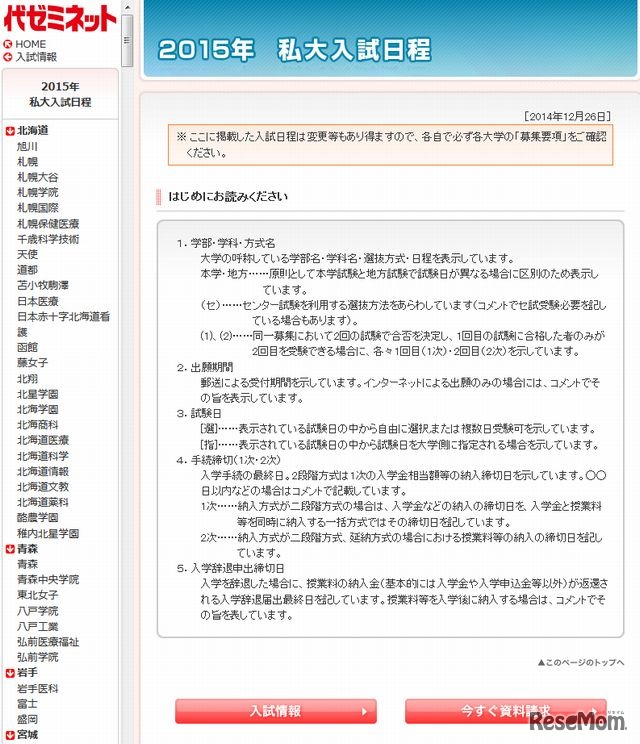The width and height of the screenshot is (640, 744).
Task: Click the sidebar scroll-up arrow
Action: 127,8
